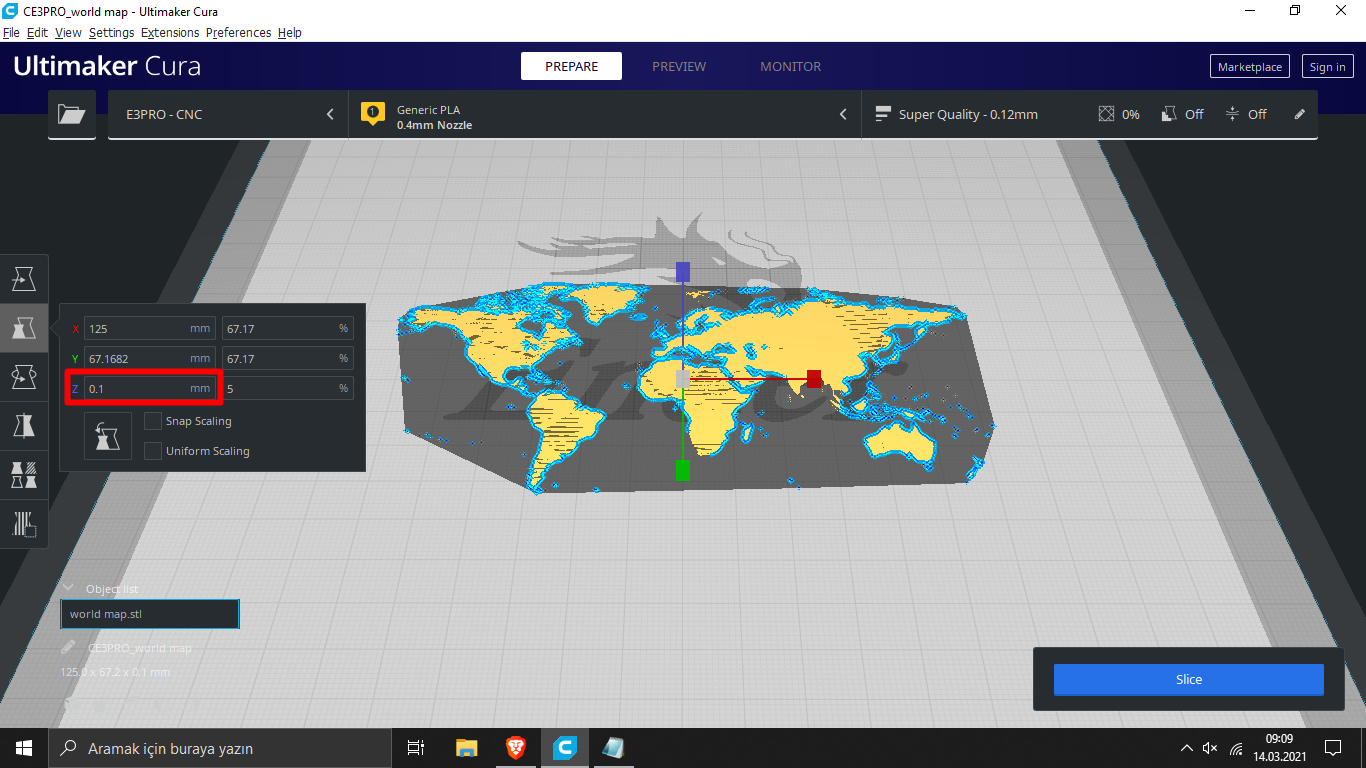1366x768 pixels.
Task: Launch Brave browser from the taskbar
Action: pyautogui.click(x=516, y=748)
